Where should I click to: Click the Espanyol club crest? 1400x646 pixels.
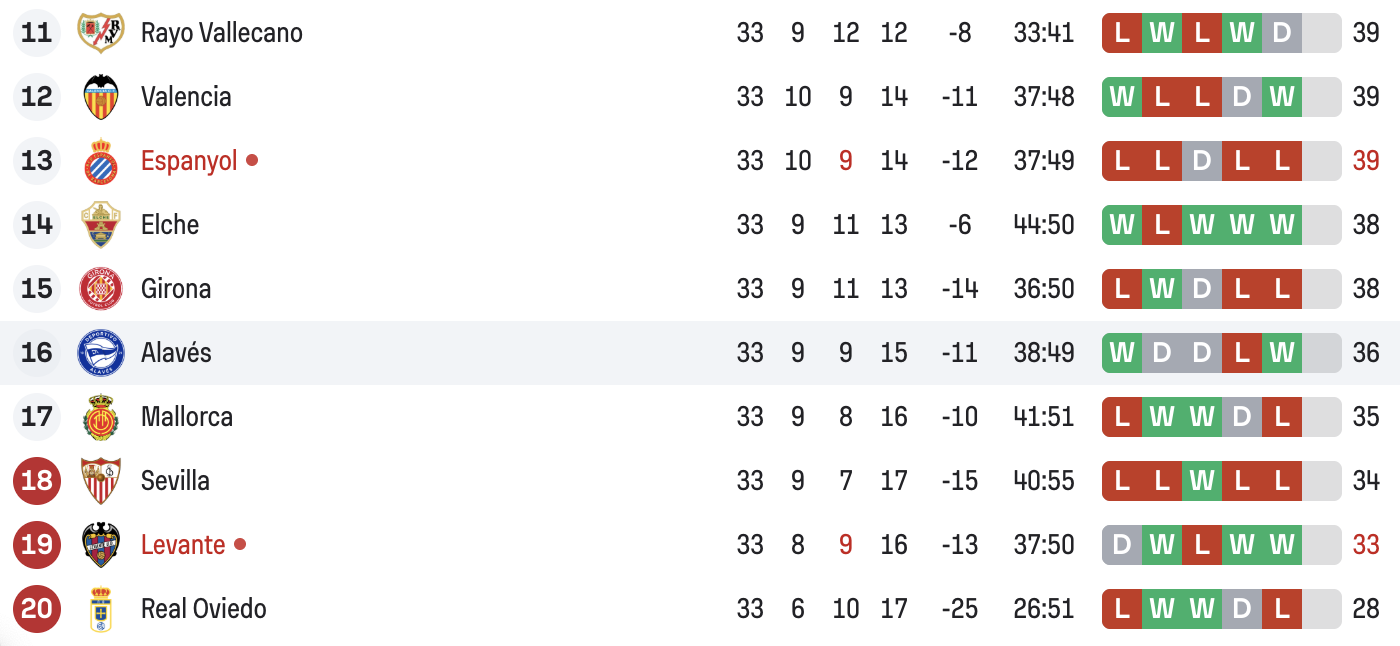pos(101,161)
